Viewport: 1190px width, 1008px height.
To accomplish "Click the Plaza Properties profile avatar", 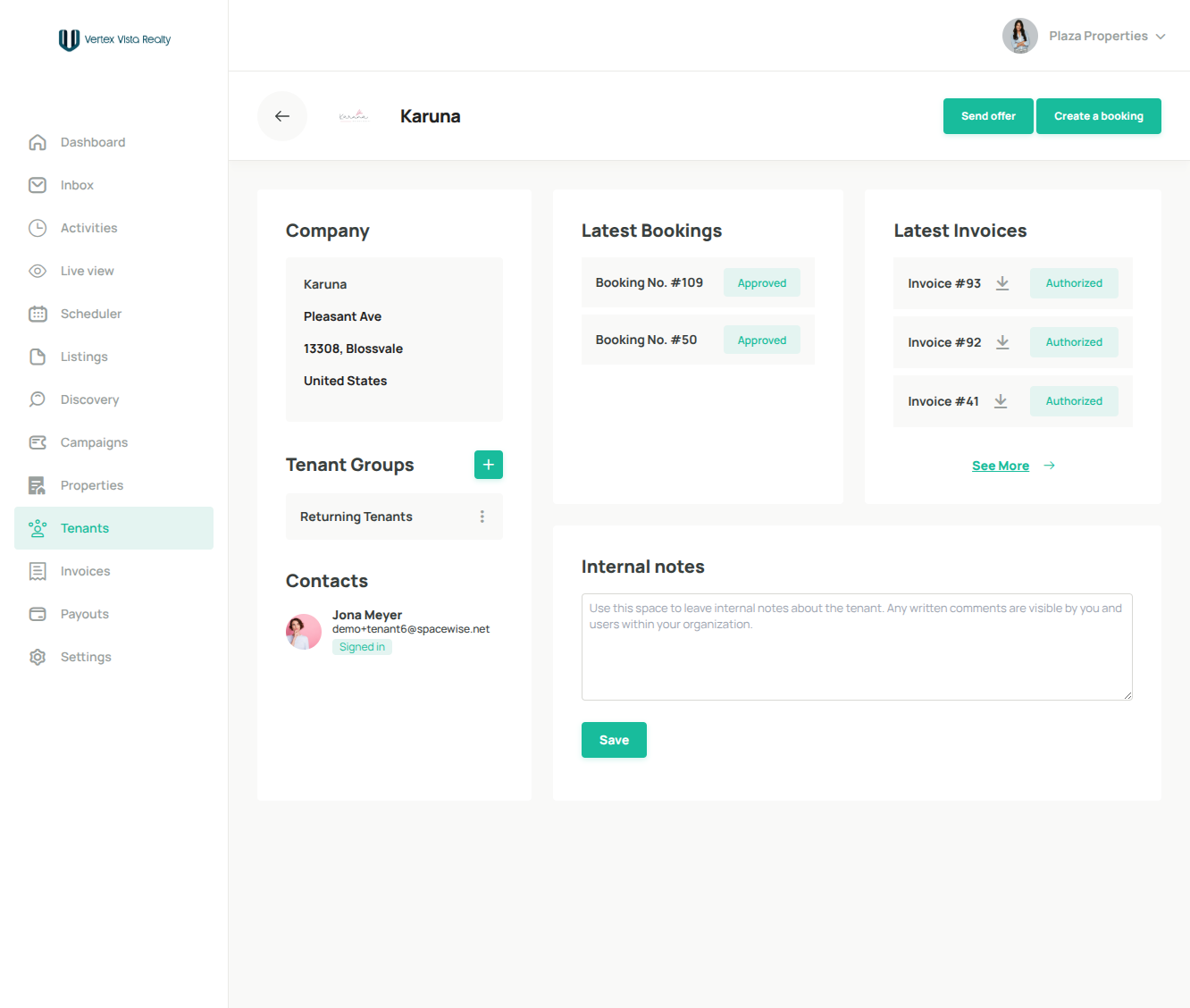I will (1020, 36).
